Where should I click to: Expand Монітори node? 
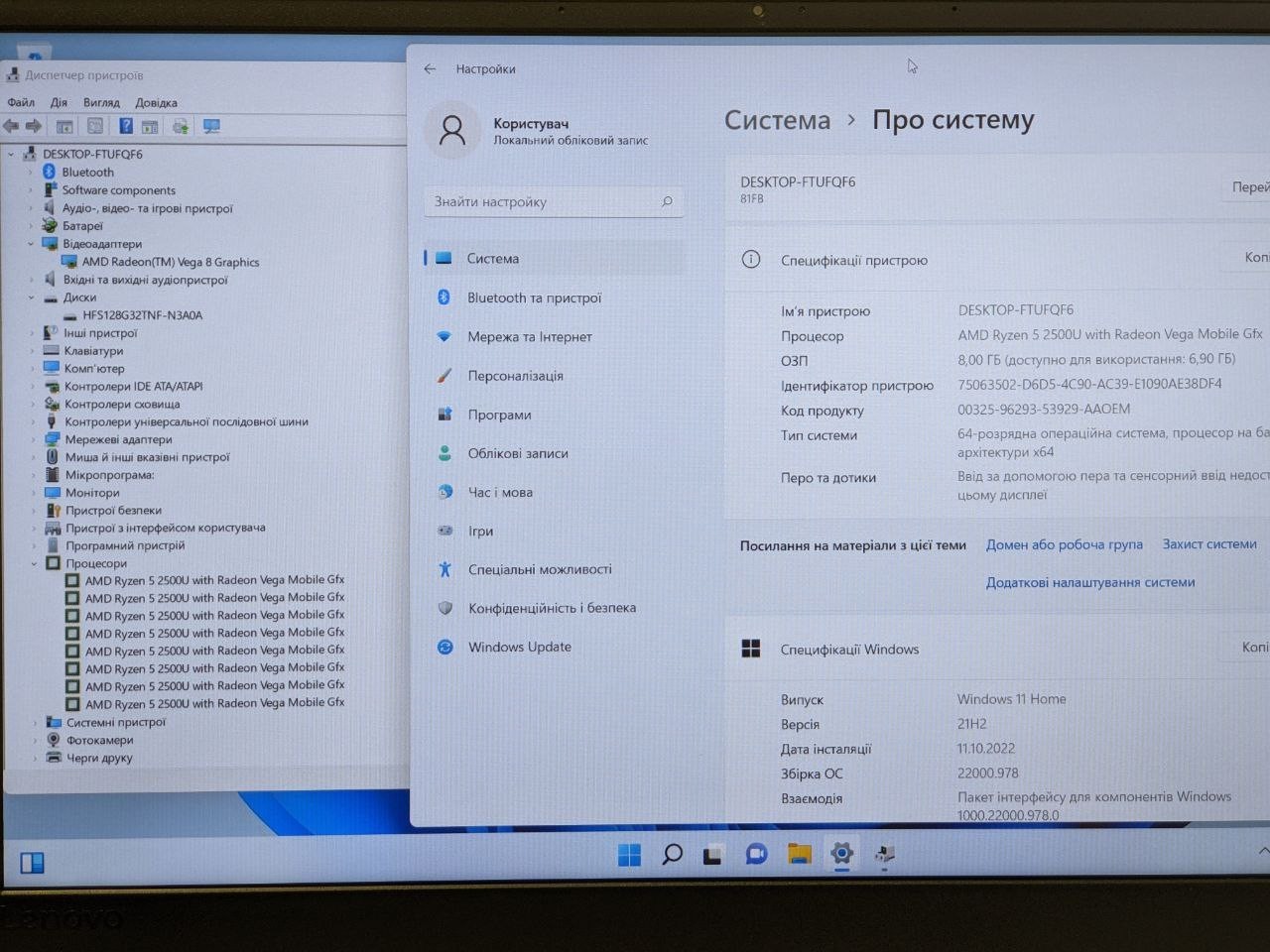point(32,493)
